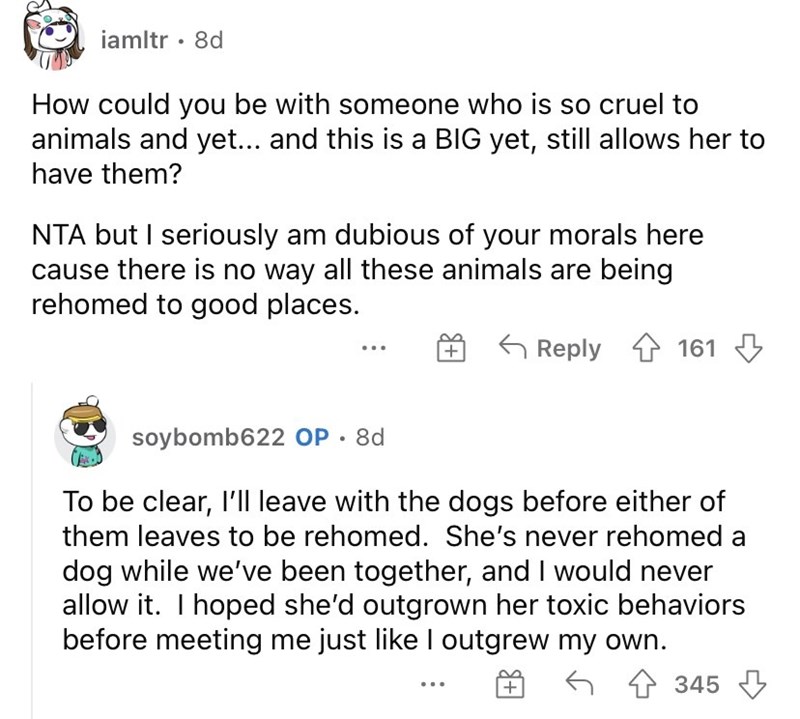Image resolution: width=800 pixels, height=719 pixels.
Task: Click reply arrow under soybomb622's comment
Action: point(577,684)
